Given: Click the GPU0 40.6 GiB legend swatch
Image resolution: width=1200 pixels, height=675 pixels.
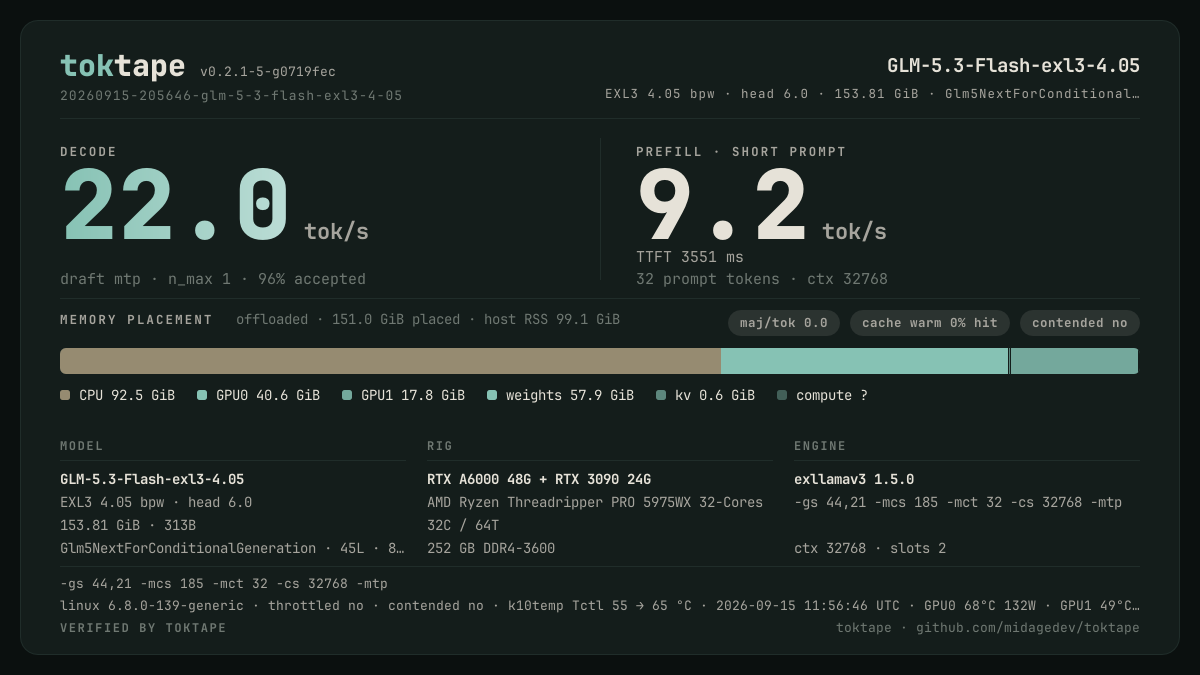Looking at the screenshot, I should coord(202,395).
